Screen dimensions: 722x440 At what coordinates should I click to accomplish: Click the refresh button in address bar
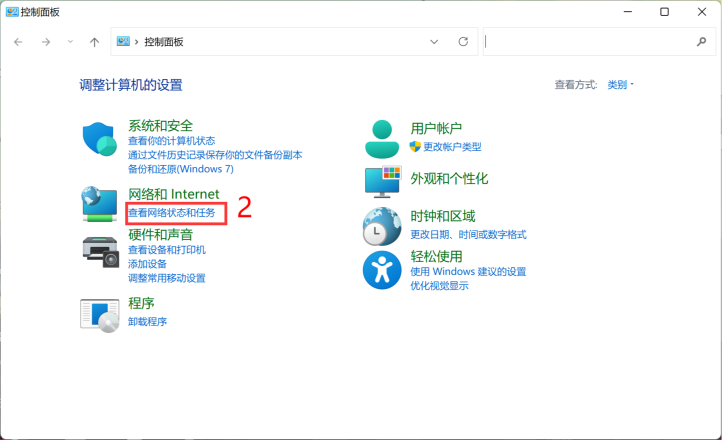[463, 41]
